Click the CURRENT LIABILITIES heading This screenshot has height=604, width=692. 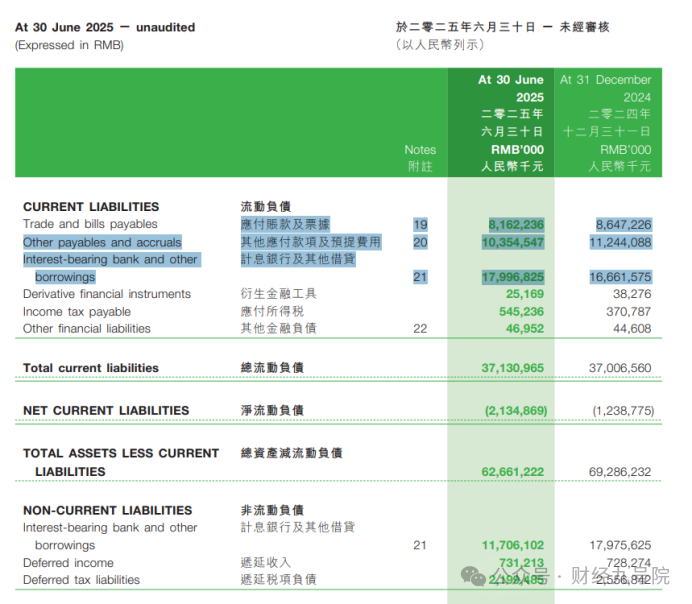click(91, 207)
